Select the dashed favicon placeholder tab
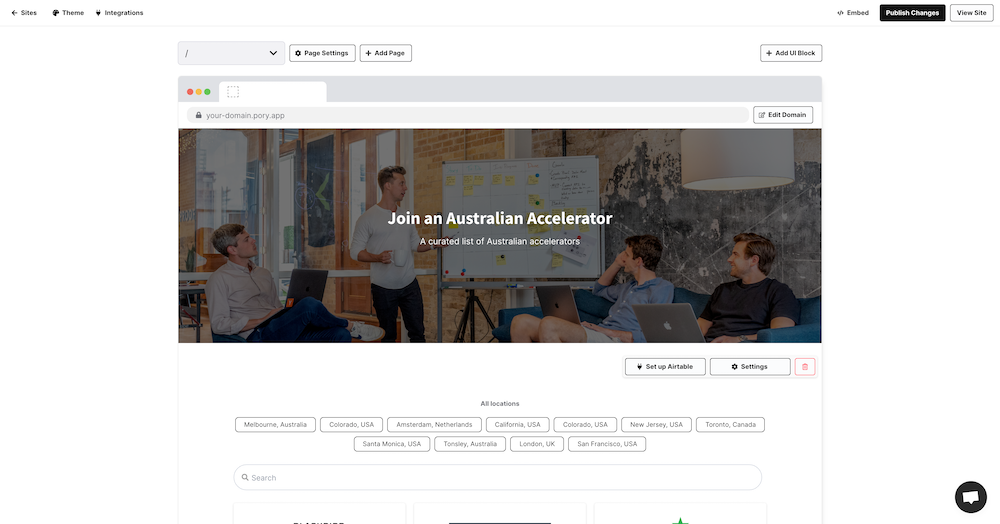Viewport: 1000px width, 524px height. tap(272, 92)
